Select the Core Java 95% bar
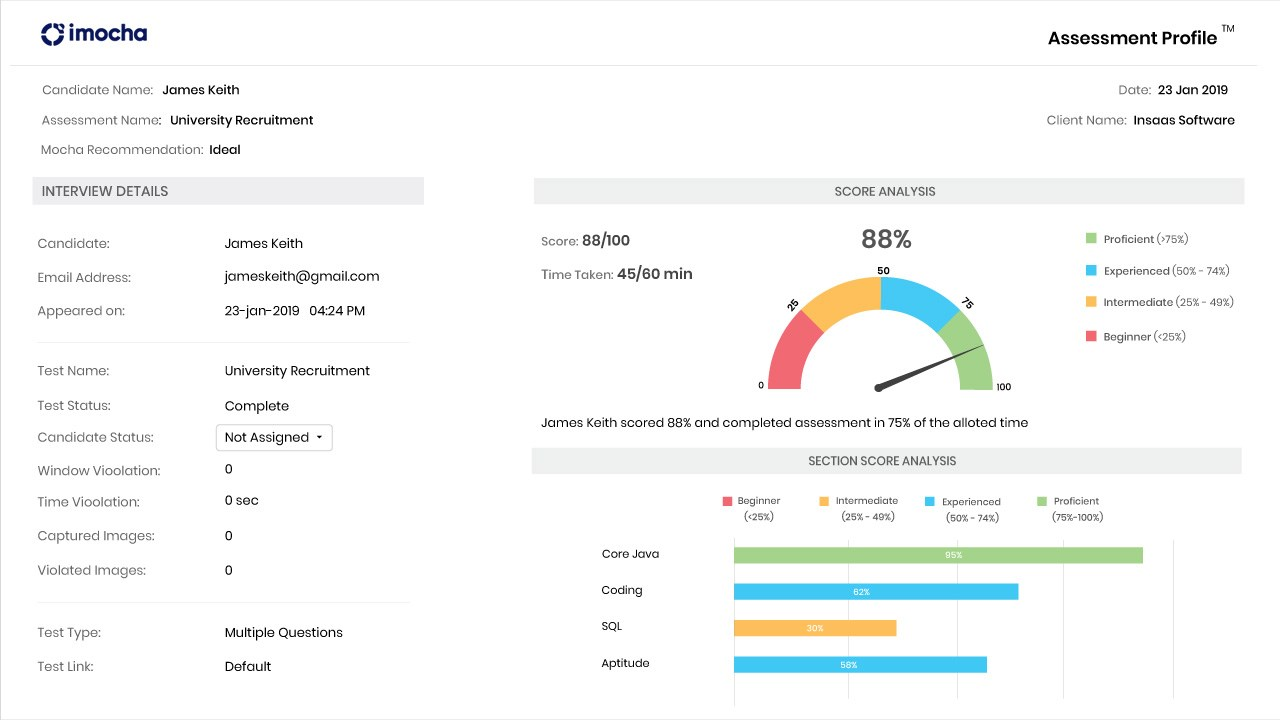 click(x=937, y=555)
